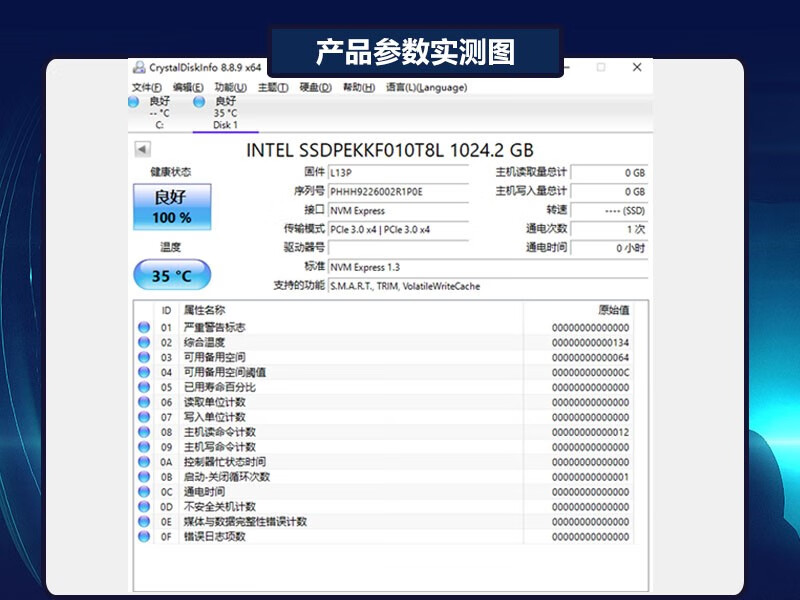Open the 硬盘(D) menu
Screen dimensions: 800x600
315,87
